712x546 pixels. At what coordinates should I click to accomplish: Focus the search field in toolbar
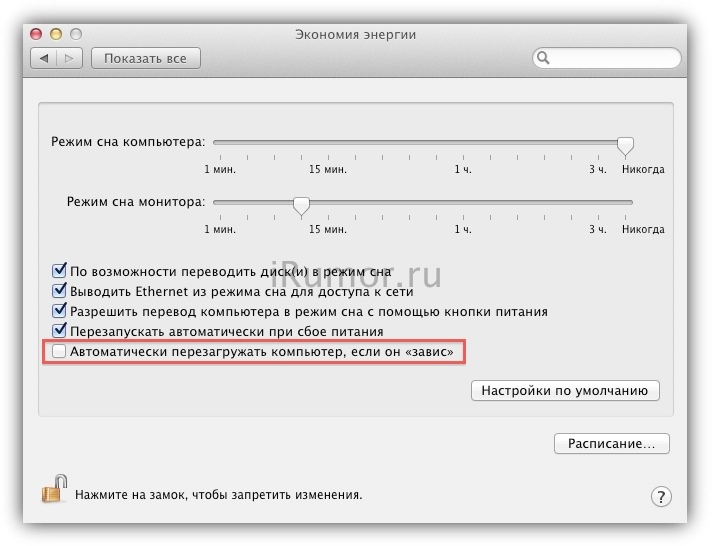point(606,58)
